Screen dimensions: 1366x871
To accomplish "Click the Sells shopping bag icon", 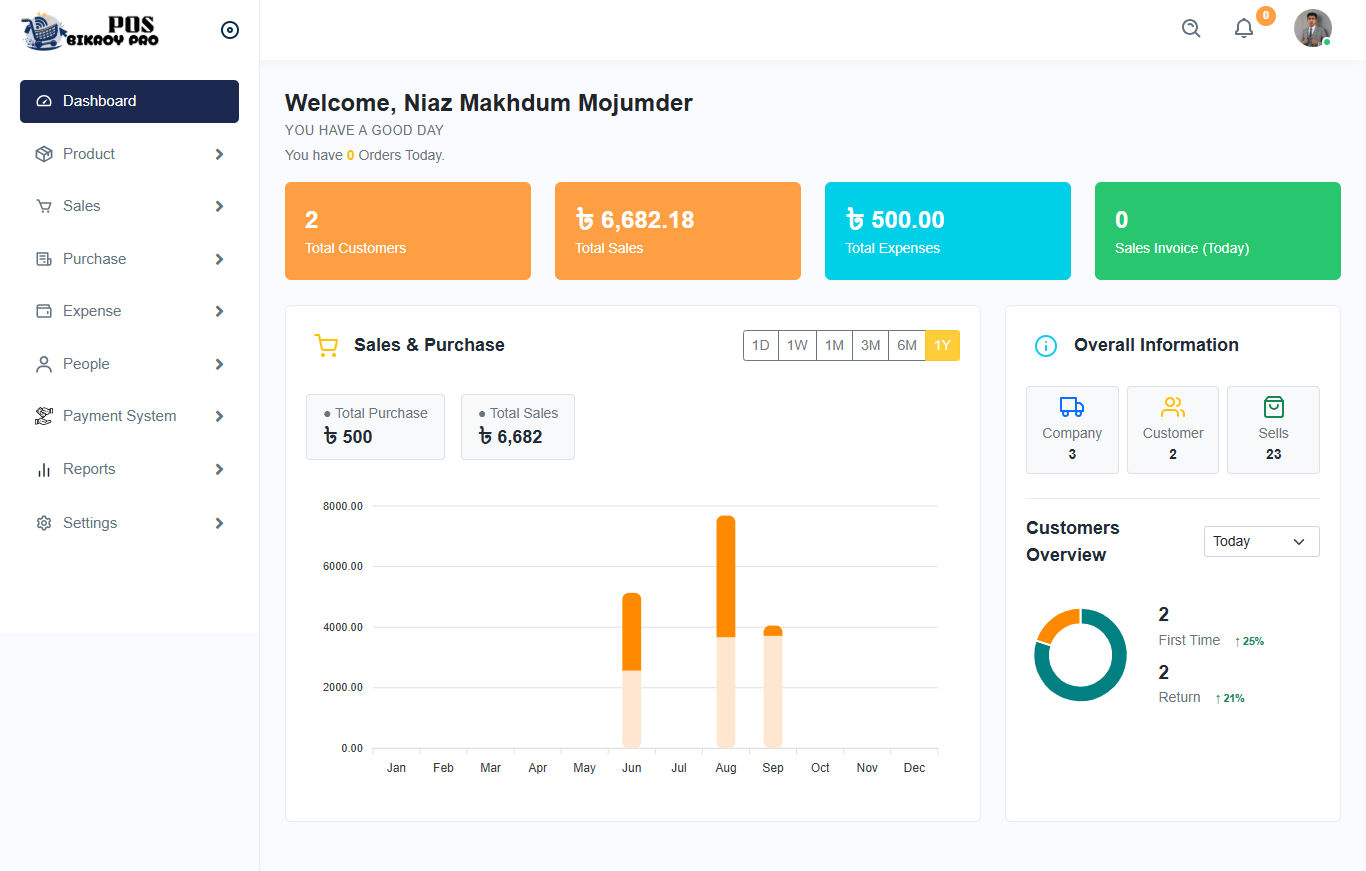I will click(x=1273, y=407).
